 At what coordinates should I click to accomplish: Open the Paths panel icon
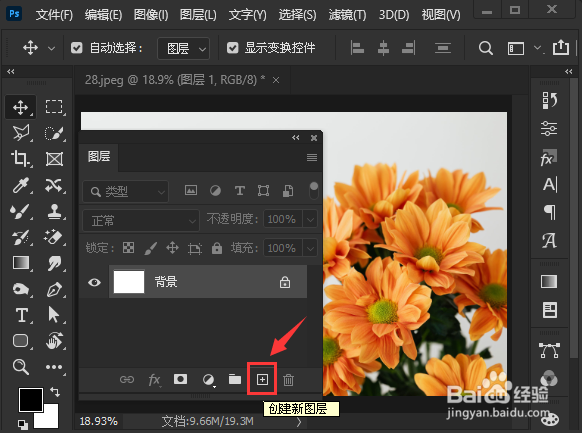[x=549, y=351]
